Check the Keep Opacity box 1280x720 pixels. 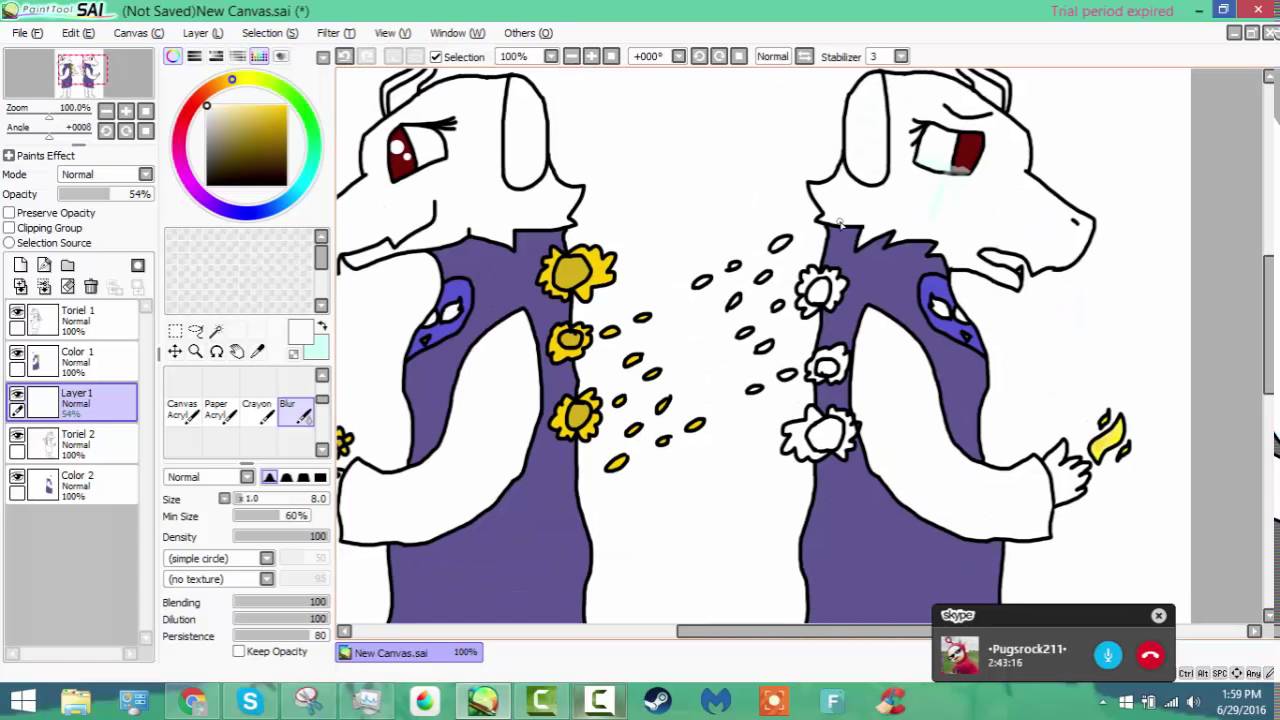tap(238, 651)
